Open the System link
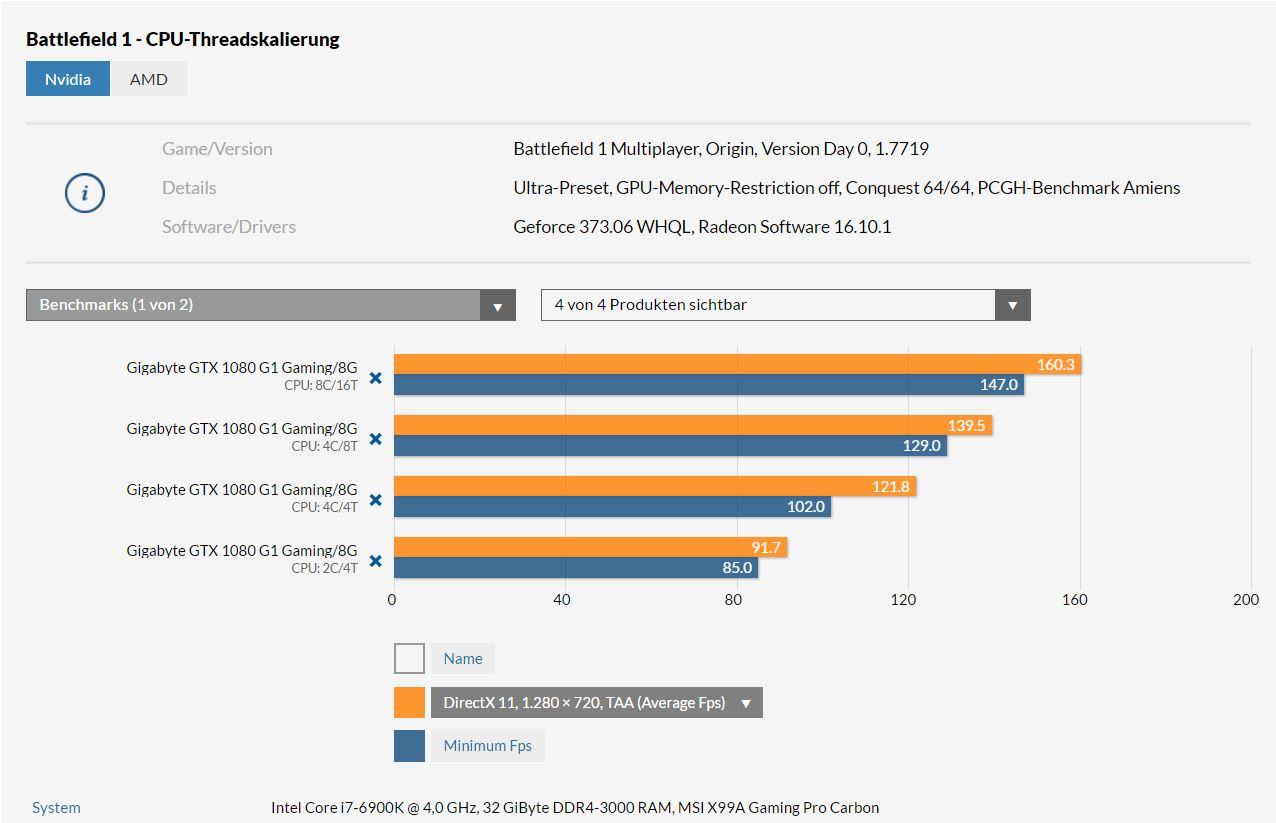 pos(56,807)
